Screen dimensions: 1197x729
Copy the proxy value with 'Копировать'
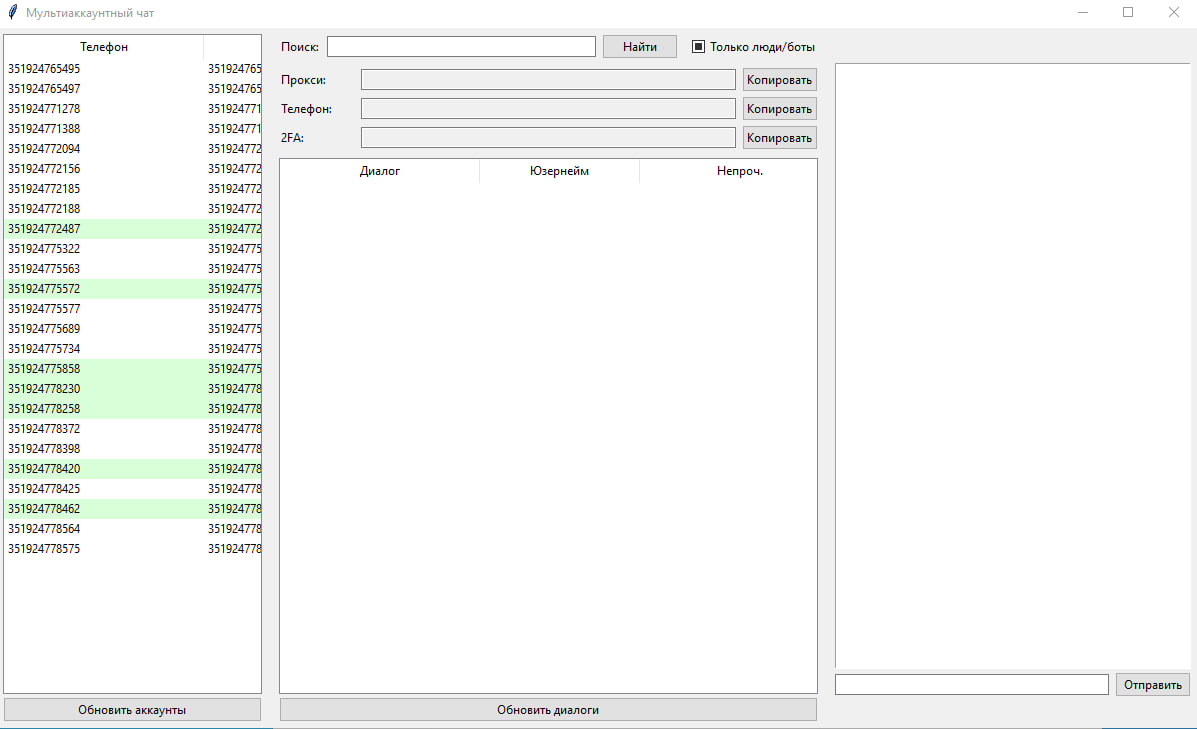click(x=779, y=79)
